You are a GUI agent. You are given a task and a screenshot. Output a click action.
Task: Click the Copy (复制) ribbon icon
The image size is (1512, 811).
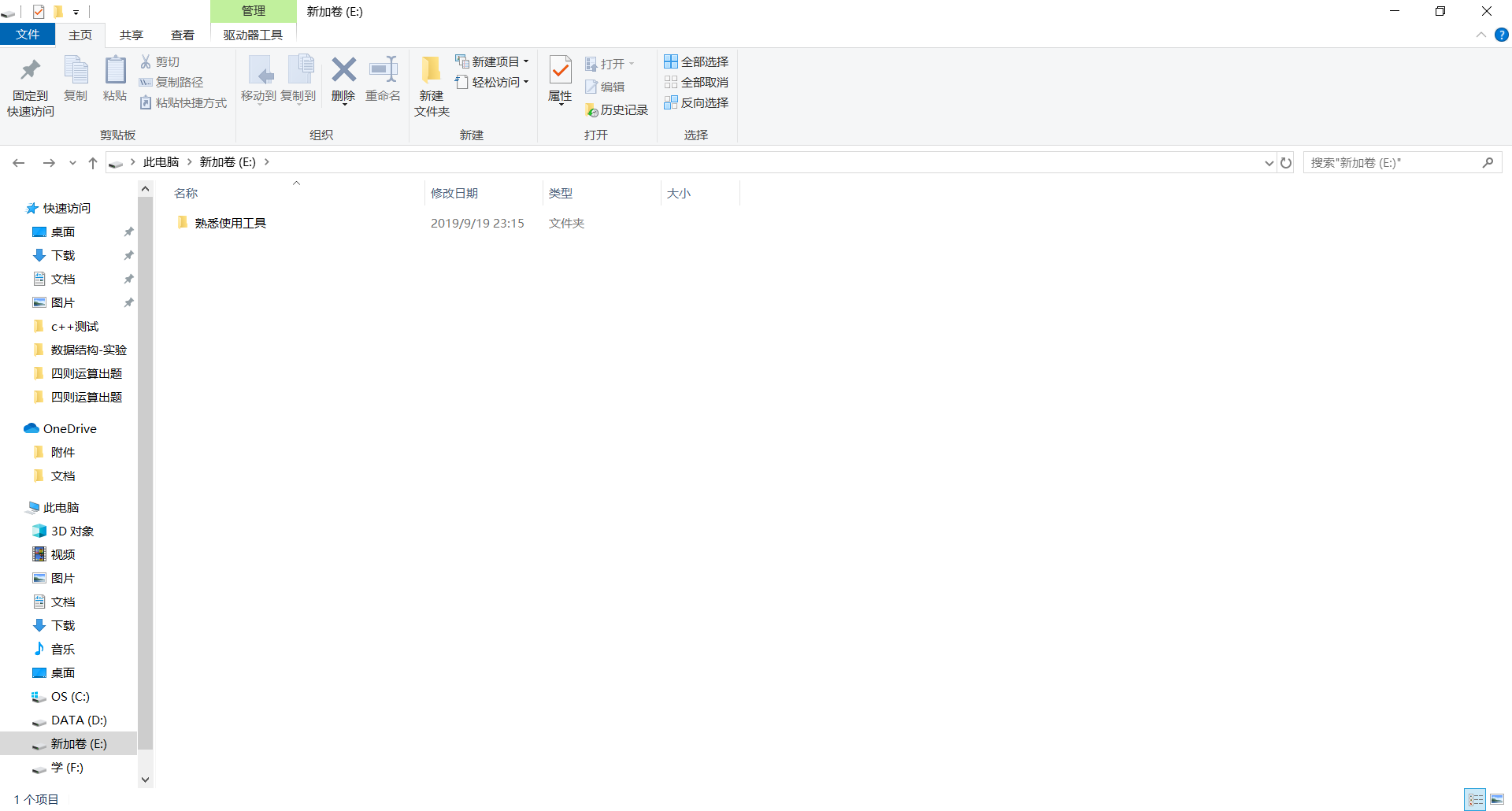click(x=76, y=70)
